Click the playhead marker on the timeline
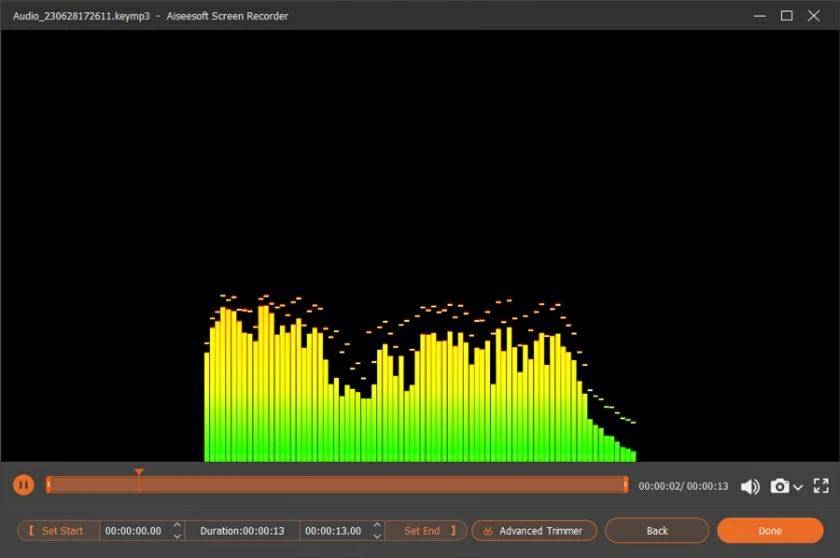This screenshot has width=840, height=558. (139, 473)
